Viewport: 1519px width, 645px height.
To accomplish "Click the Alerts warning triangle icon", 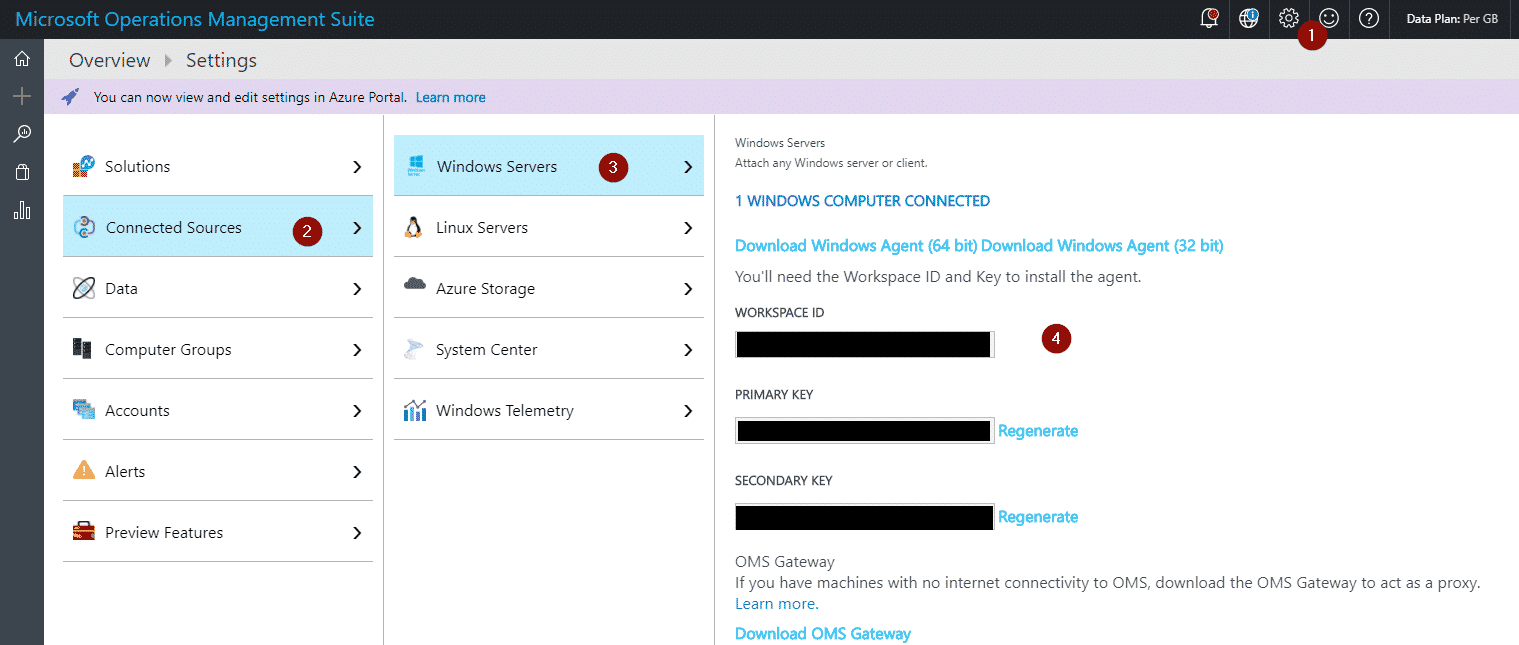I will [84, 471].
